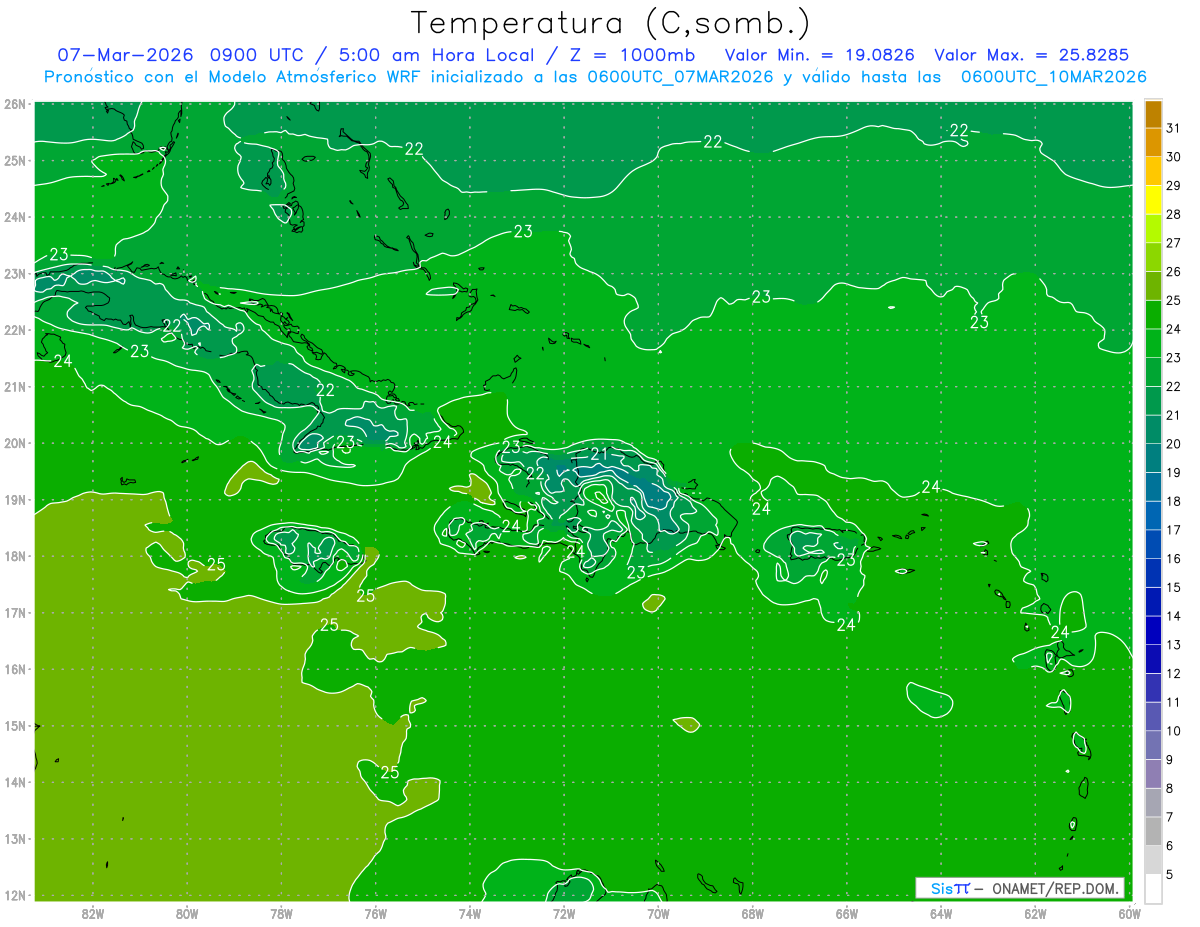Click the '0600UTC_10MAR2026' valid-until time
1200x927 pixels.
click(x=1053, y=77)
